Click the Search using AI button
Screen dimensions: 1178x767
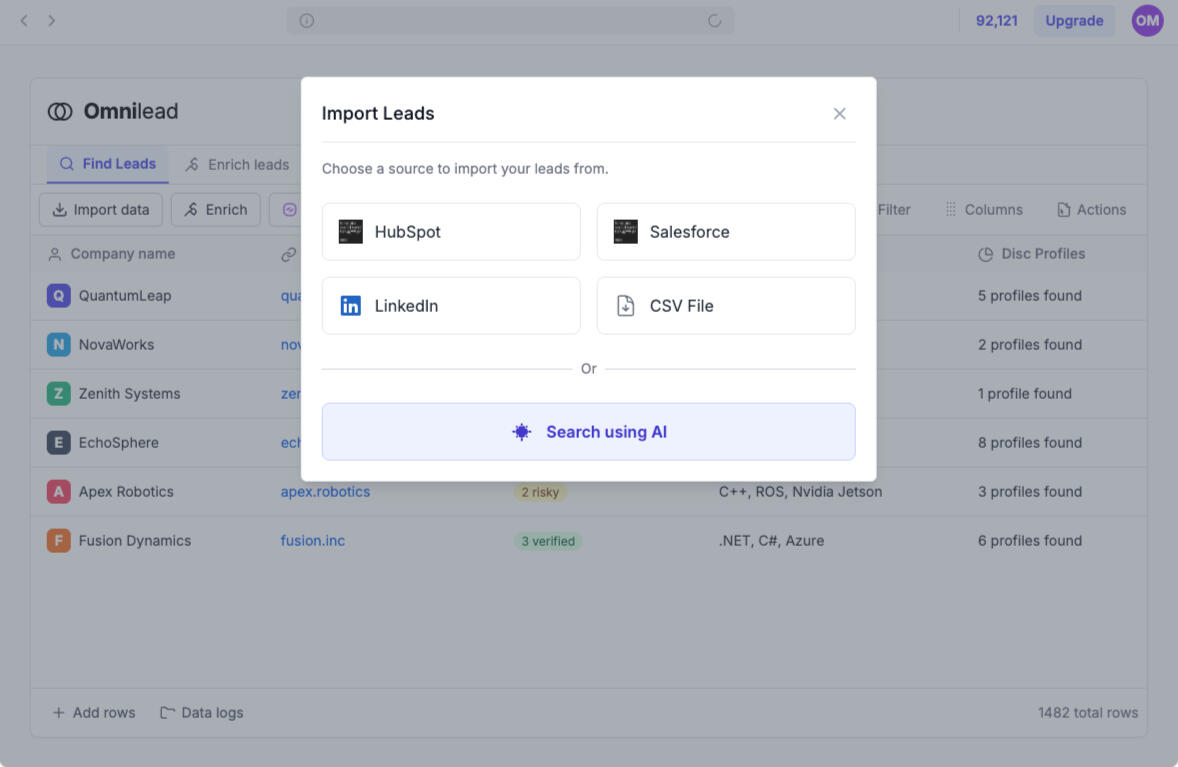coord(588,432)
